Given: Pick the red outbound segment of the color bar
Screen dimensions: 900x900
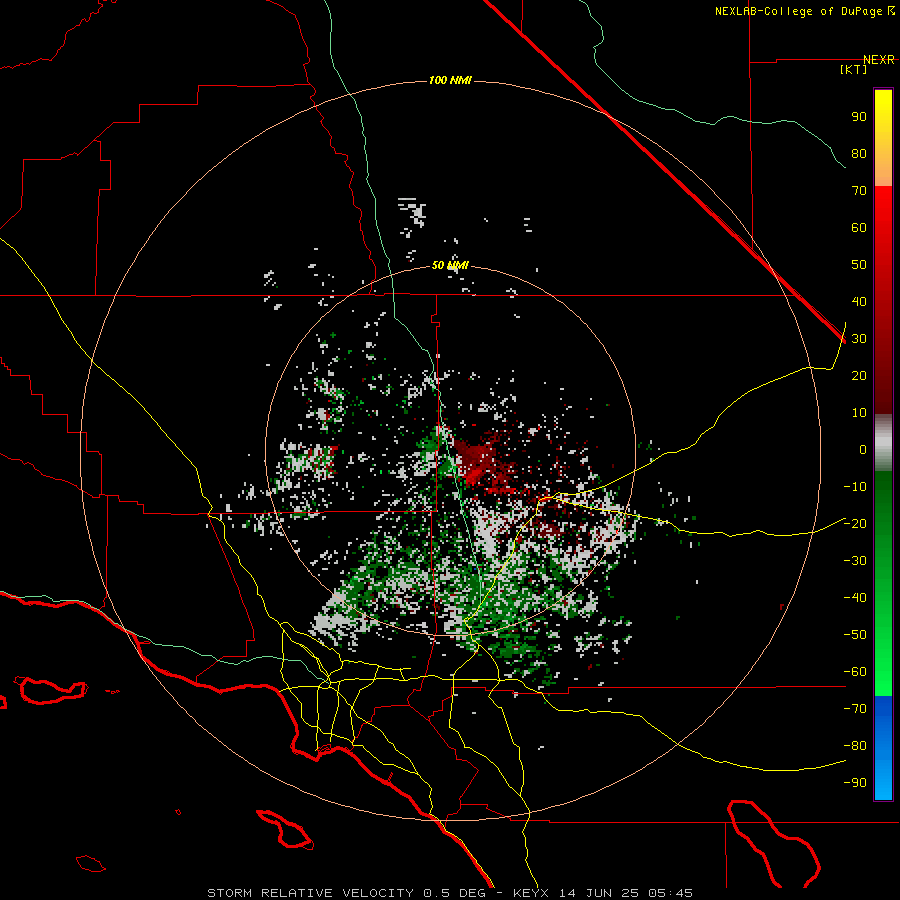Looking at the screenshot, I should point(883,300).
